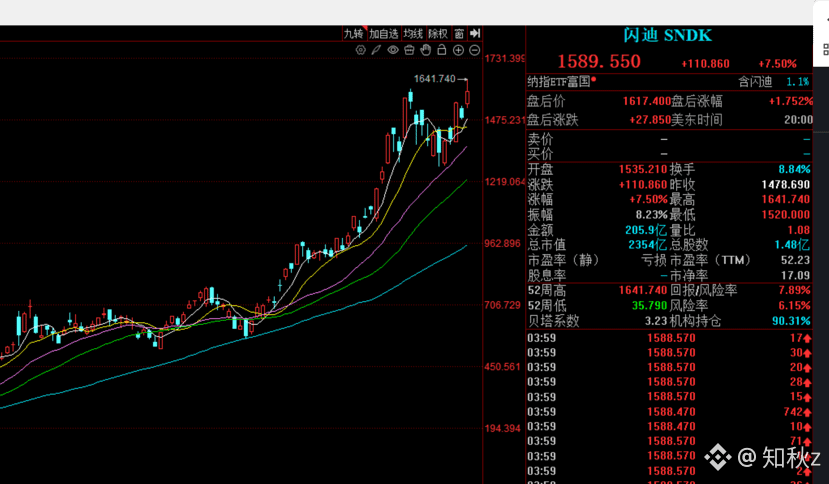Screen dimensions: 829x484
Task: Click the 窗 window button
Action: pos(459,34)
